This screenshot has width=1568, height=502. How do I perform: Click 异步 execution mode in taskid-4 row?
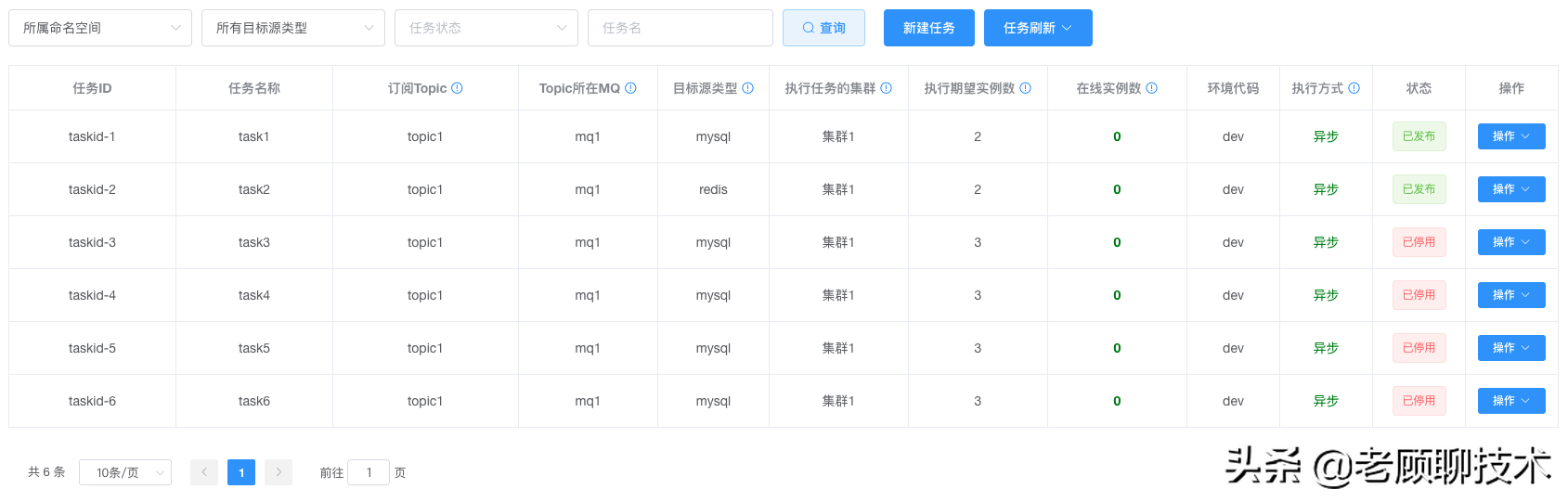pos(1326,295)
